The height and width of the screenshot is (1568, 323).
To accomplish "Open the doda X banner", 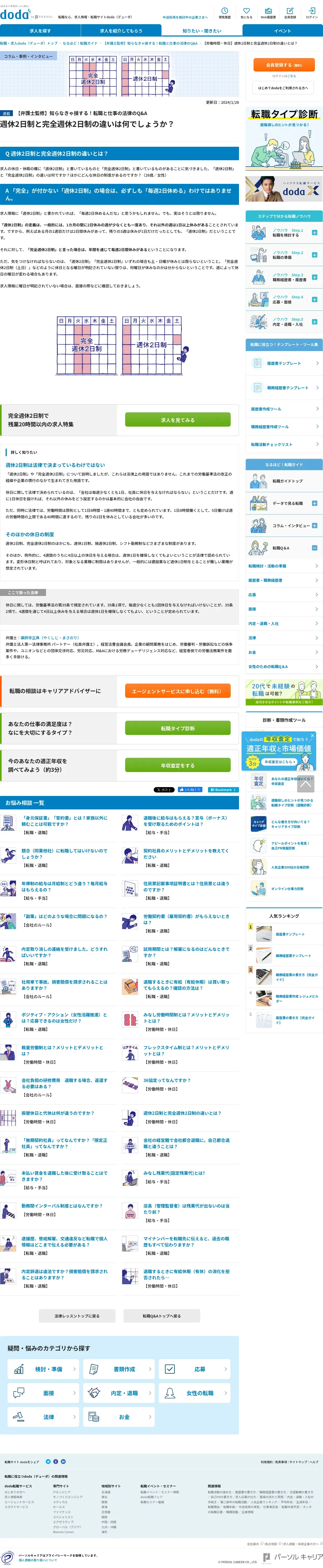I will (x=284, y=189).
